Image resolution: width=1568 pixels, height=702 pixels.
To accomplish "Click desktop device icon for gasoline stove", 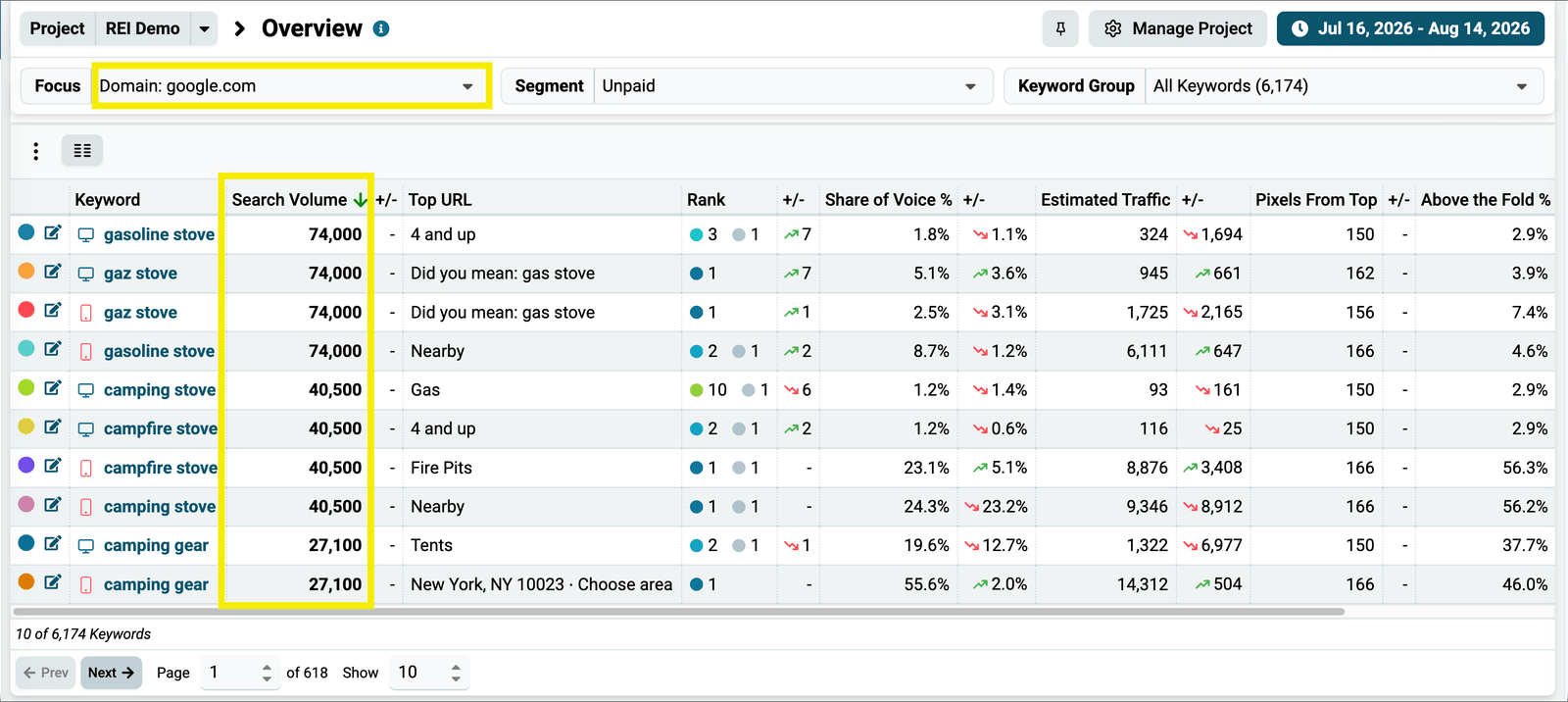I will 86,235.
